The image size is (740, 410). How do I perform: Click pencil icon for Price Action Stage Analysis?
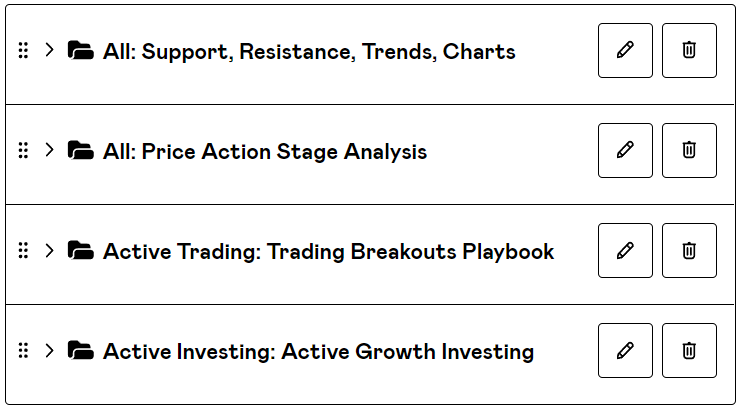(625, 151)
